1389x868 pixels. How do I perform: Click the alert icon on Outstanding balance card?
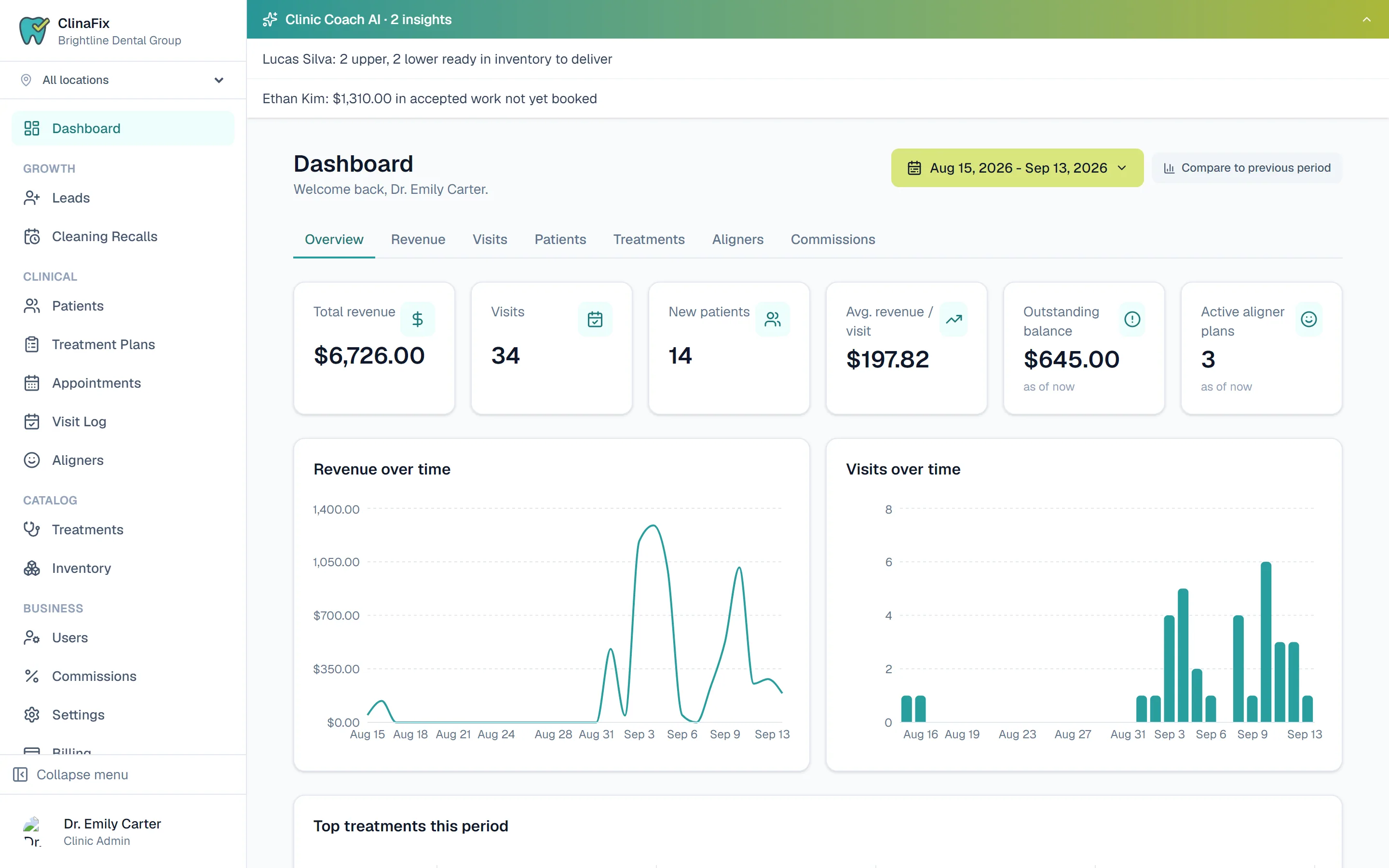coord(1132,319)
